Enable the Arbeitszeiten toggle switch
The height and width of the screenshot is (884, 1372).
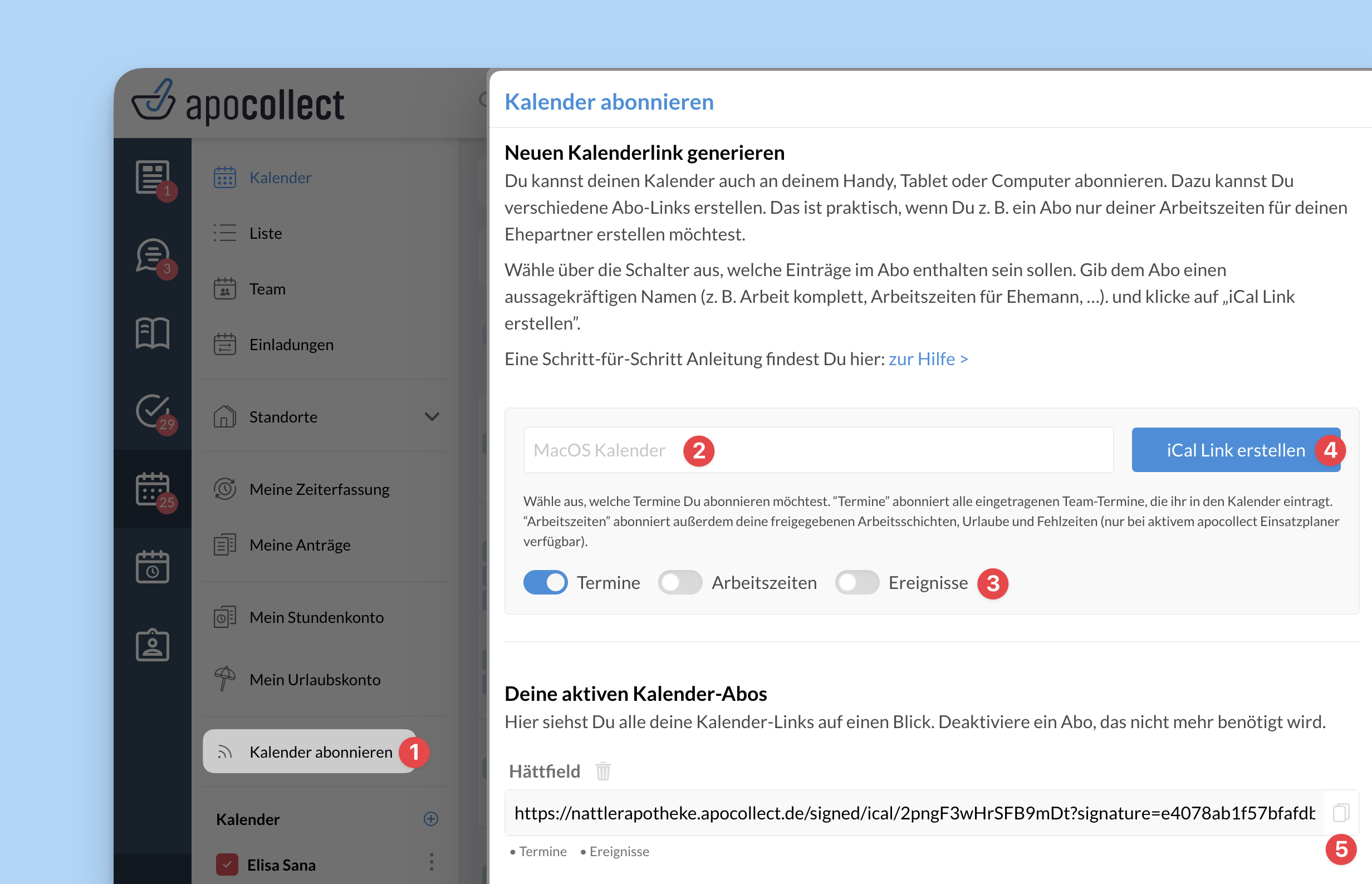(680, 583)
